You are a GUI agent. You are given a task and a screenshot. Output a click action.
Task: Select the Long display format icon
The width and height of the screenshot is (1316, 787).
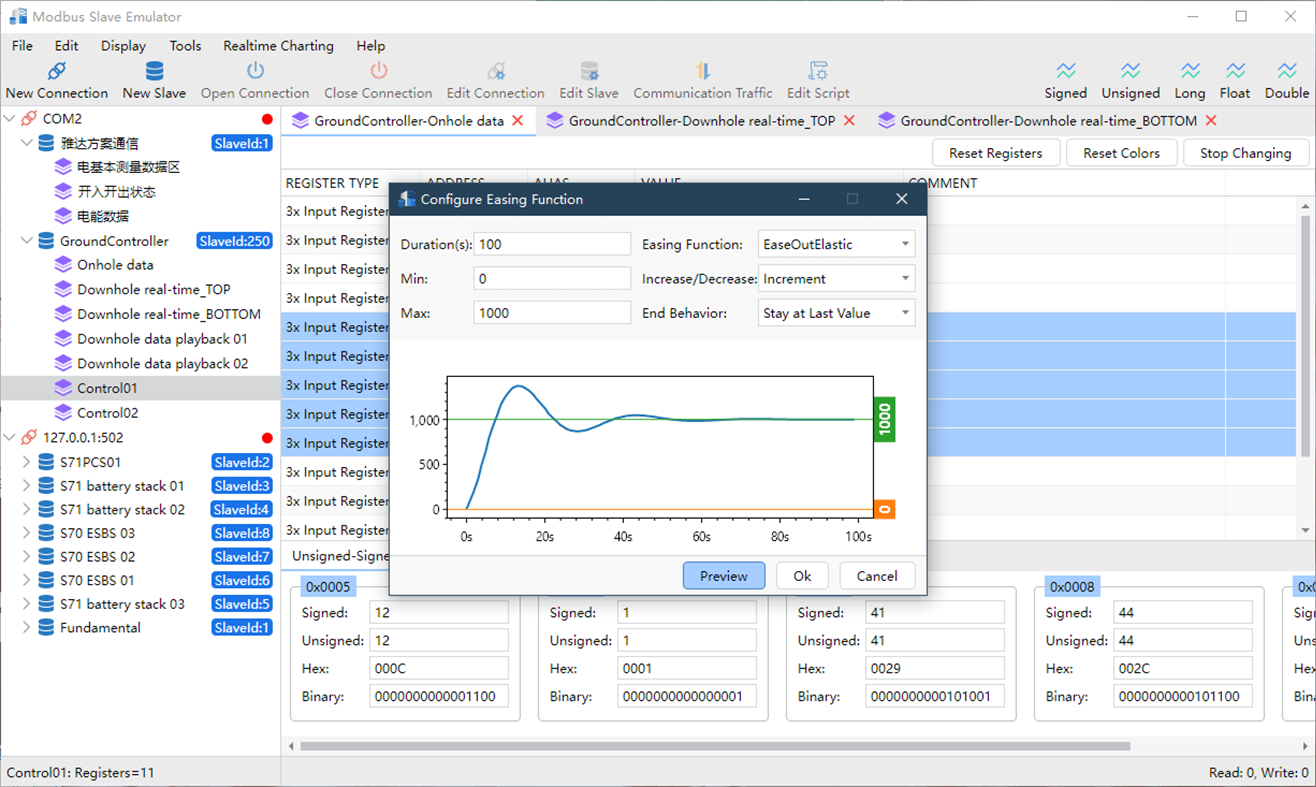click(1190, 71)
